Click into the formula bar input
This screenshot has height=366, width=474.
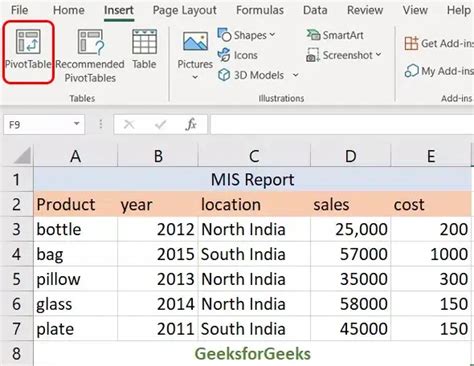point(342,125)
